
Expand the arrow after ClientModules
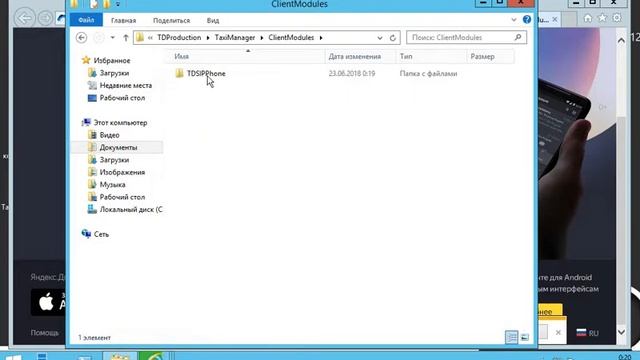point(321,38)
